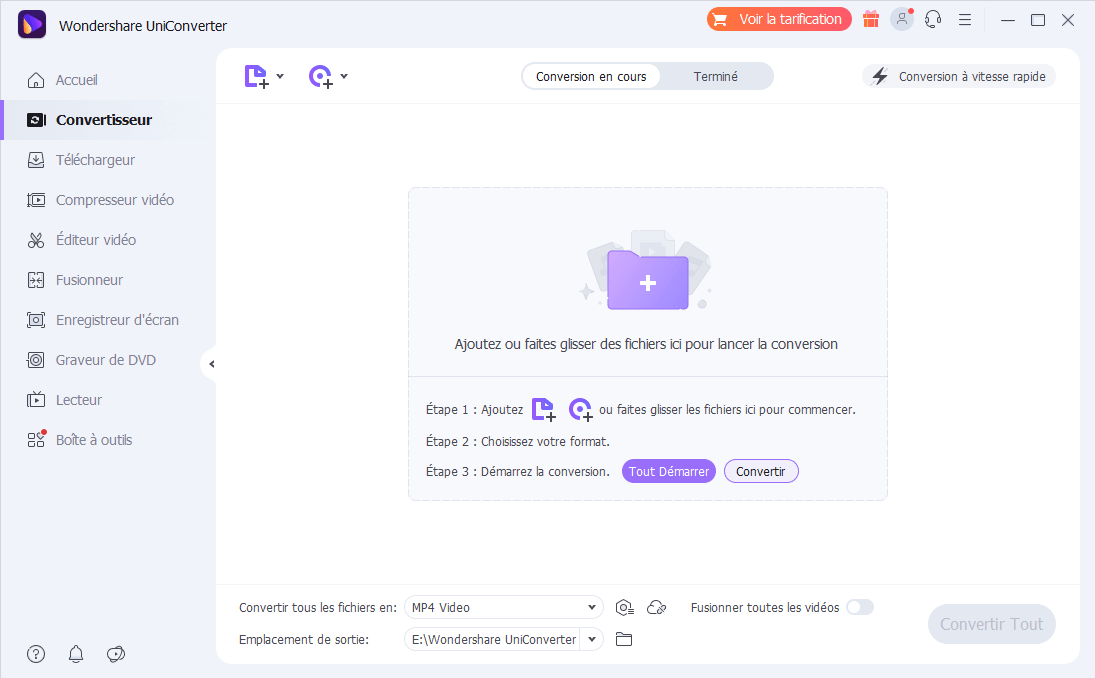Enable Conversion à vitesse rapide
The height and width of the screenshot is (678, 1095).
pos(959,77)
